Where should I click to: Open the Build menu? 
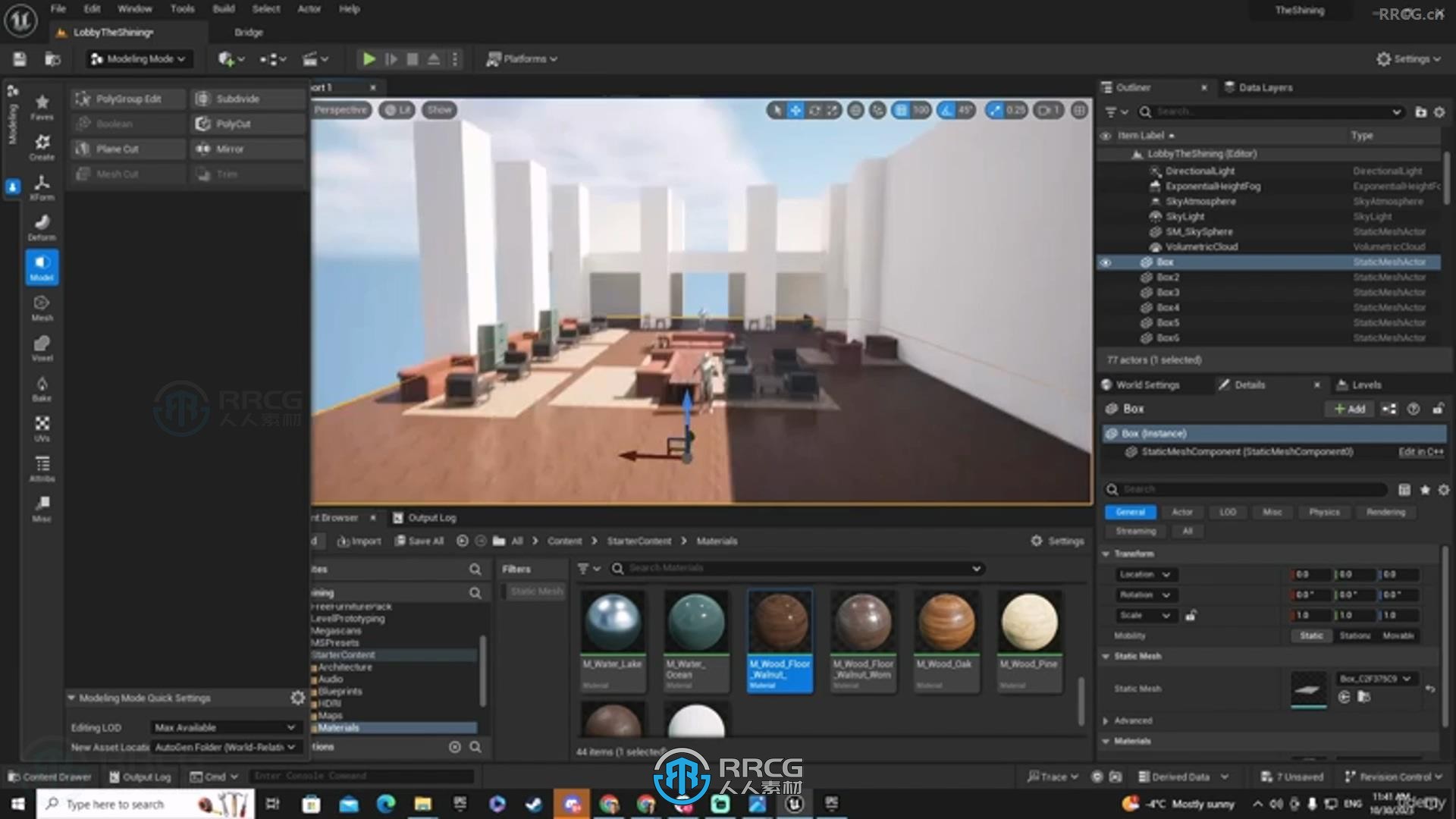click(x=223, y=9)
